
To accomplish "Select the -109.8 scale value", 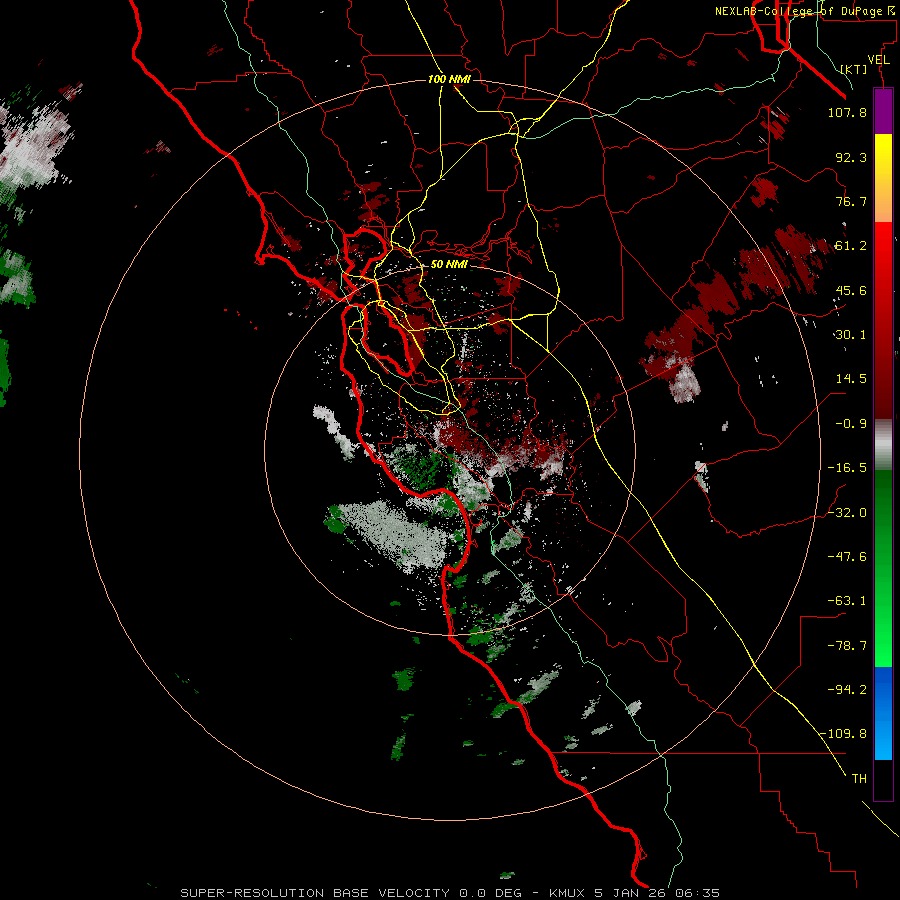I will (x=843, y=734).
